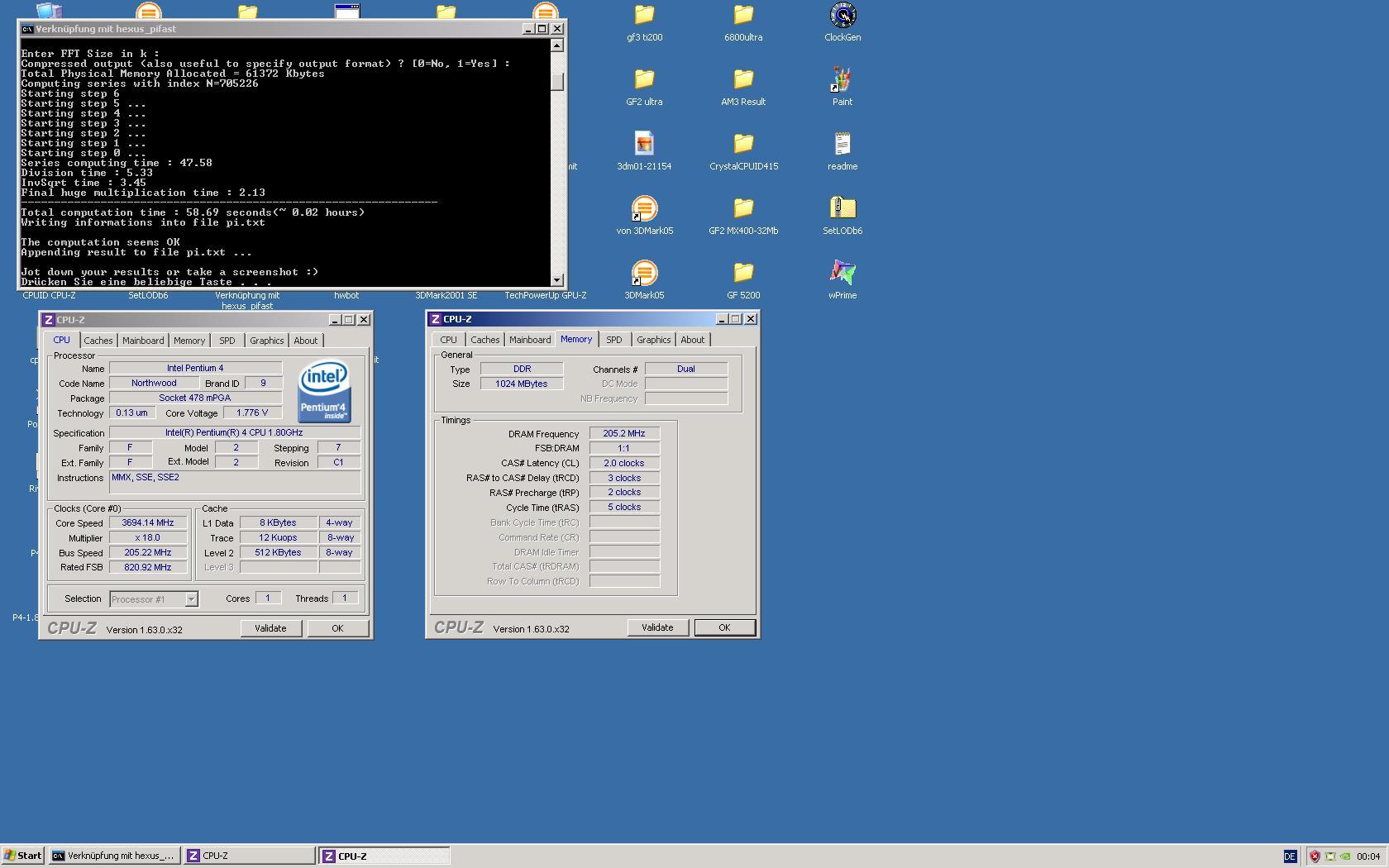Image resolution: width=1389 pixels, height=868 pixels.
Task: Open the SetLODb6 archive icon
Action: tap(842, 208)
